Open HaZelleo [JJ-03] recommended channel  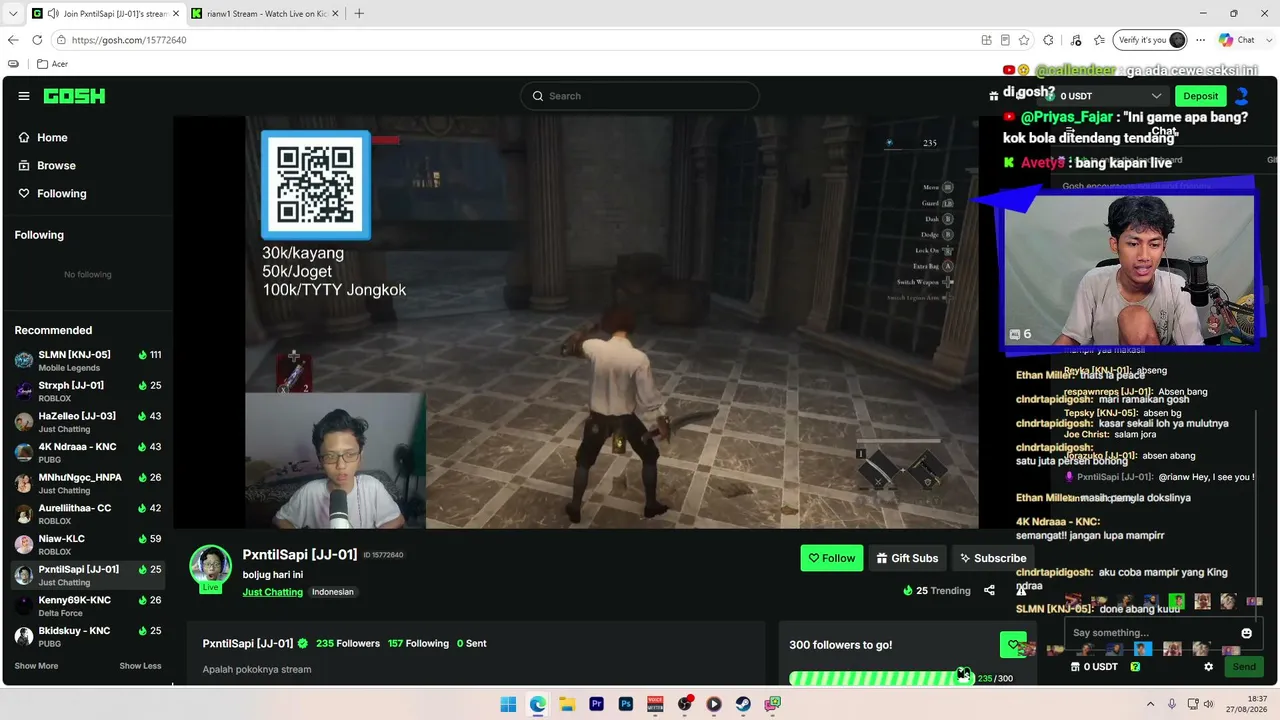tap(88, 422)
